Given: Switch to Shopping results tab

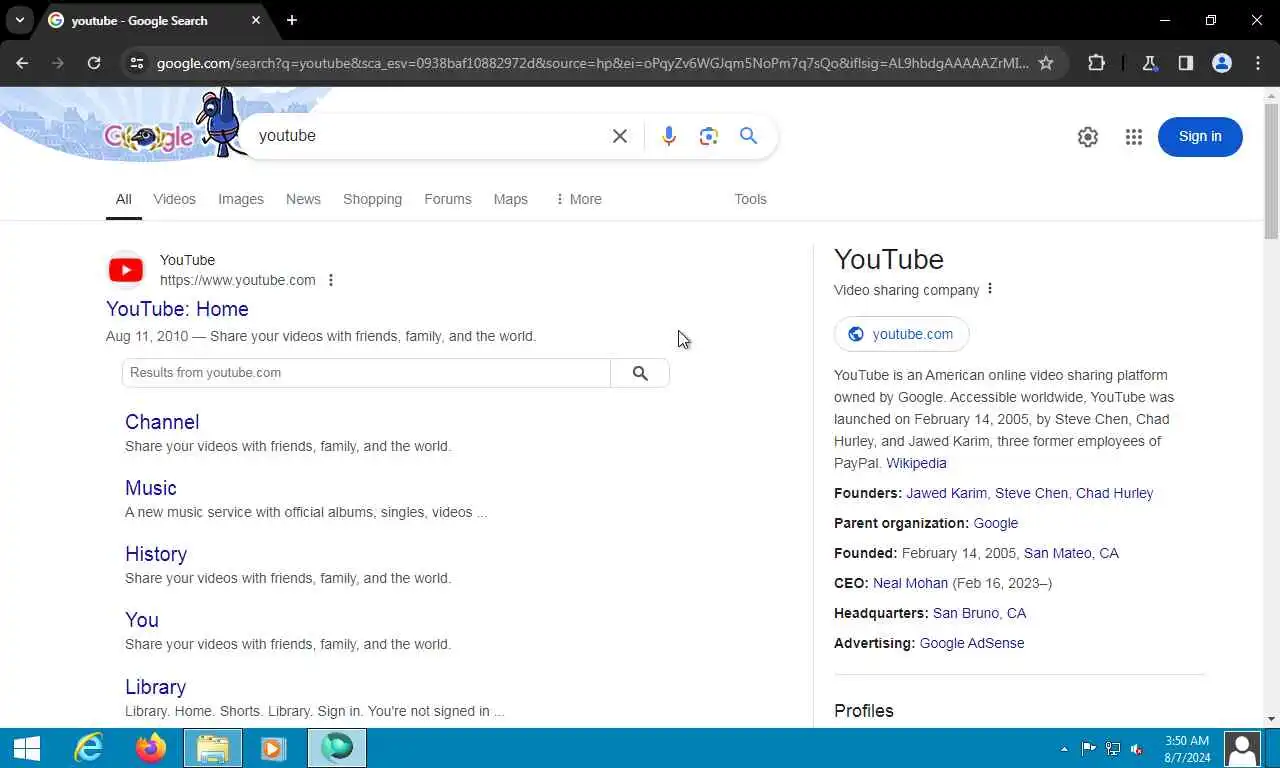Looking at the screenshot, I should click(372, 199).
